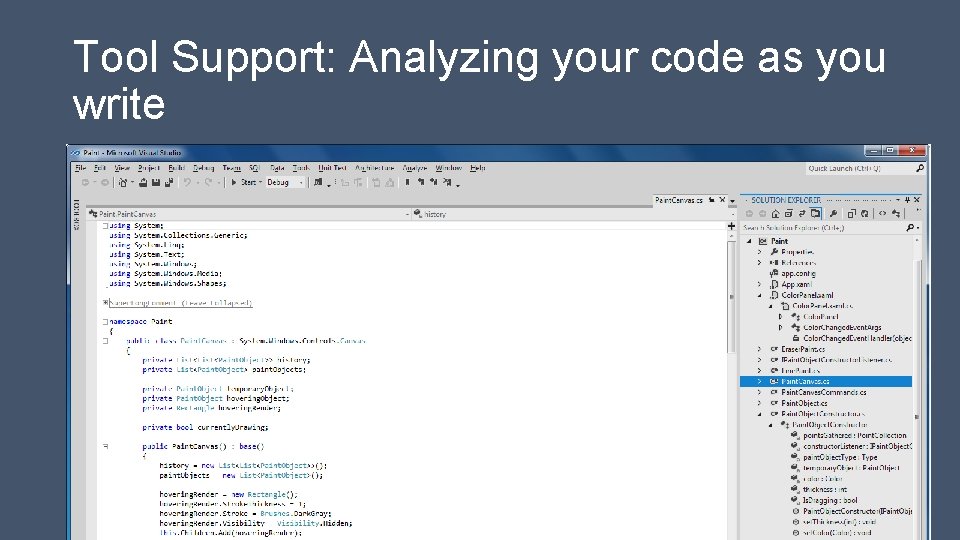
Task: Click the Undo toolbar icon
Action: point(187,182)
